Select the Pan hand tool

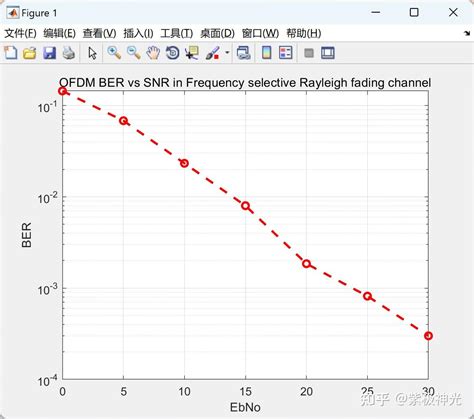pos(153,53)
